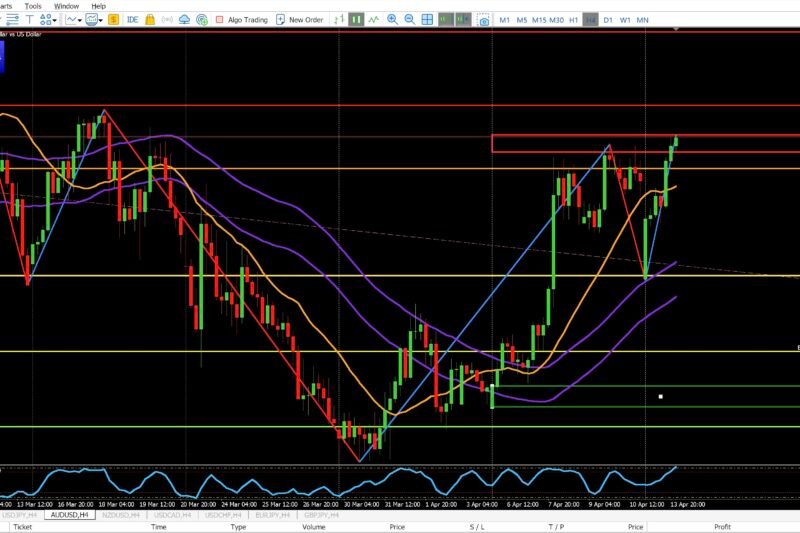Open the Help menu

click(98, 6)
